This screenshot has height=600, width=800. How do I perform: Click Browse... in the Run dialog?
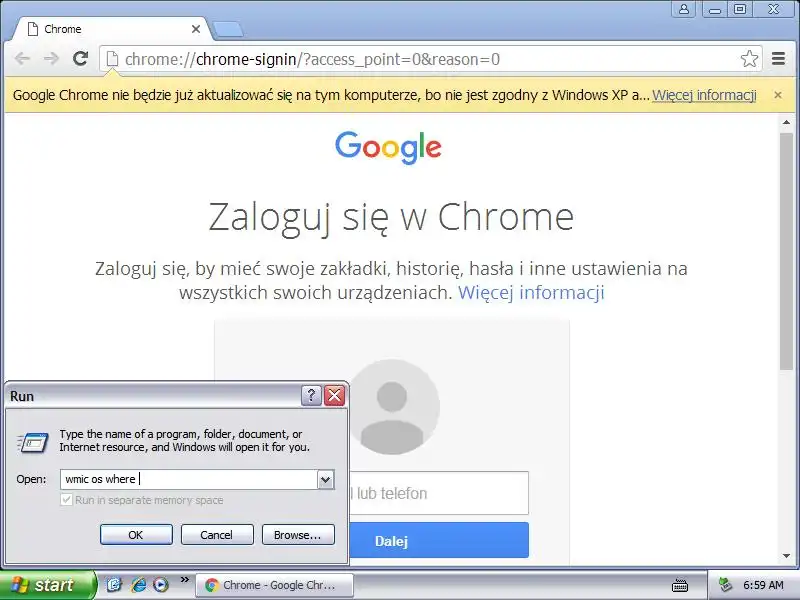(x=298, y=535)
